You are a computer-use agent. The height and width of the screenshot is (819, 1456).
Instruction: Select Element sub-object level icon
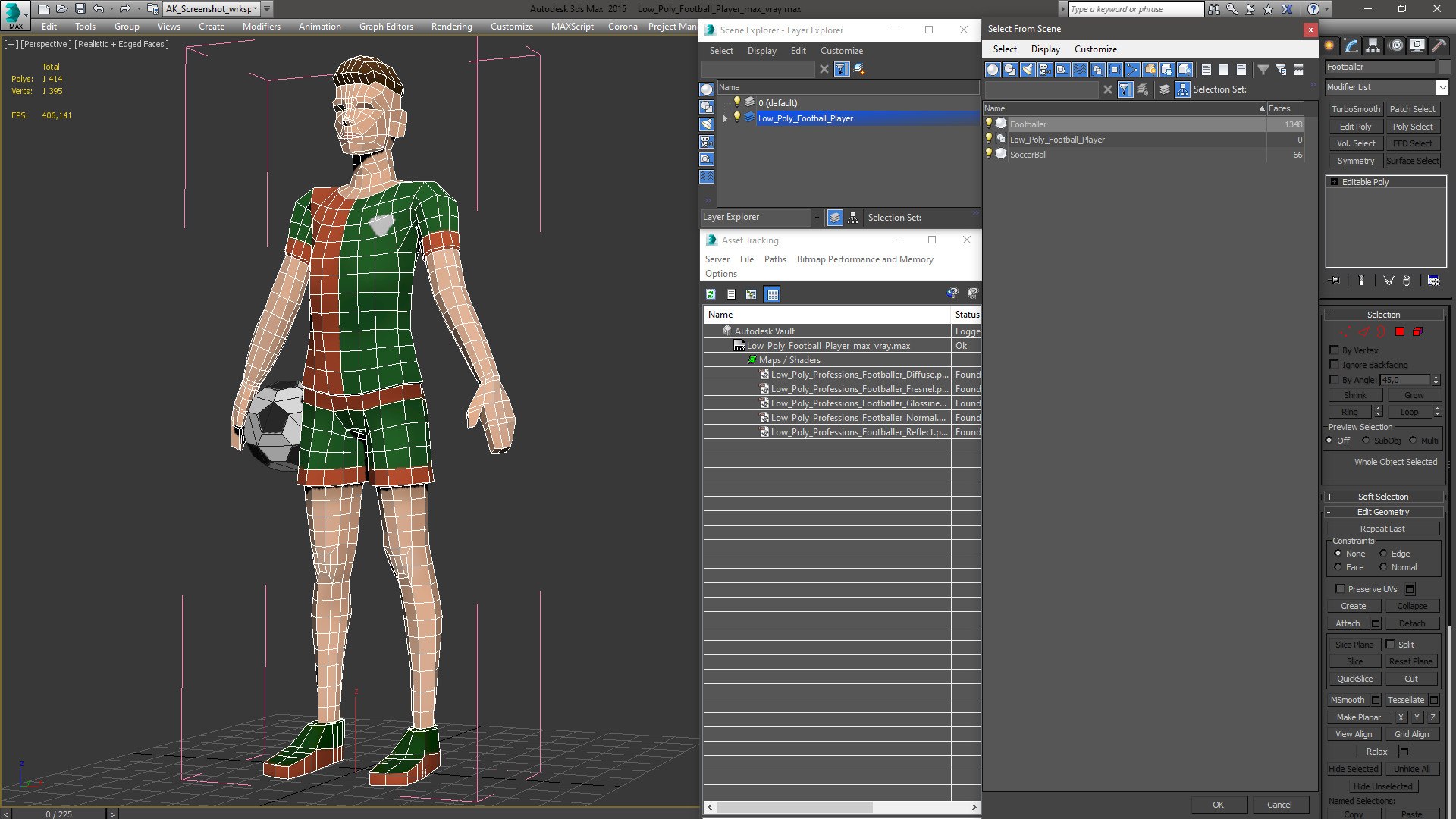(1417, 331)
